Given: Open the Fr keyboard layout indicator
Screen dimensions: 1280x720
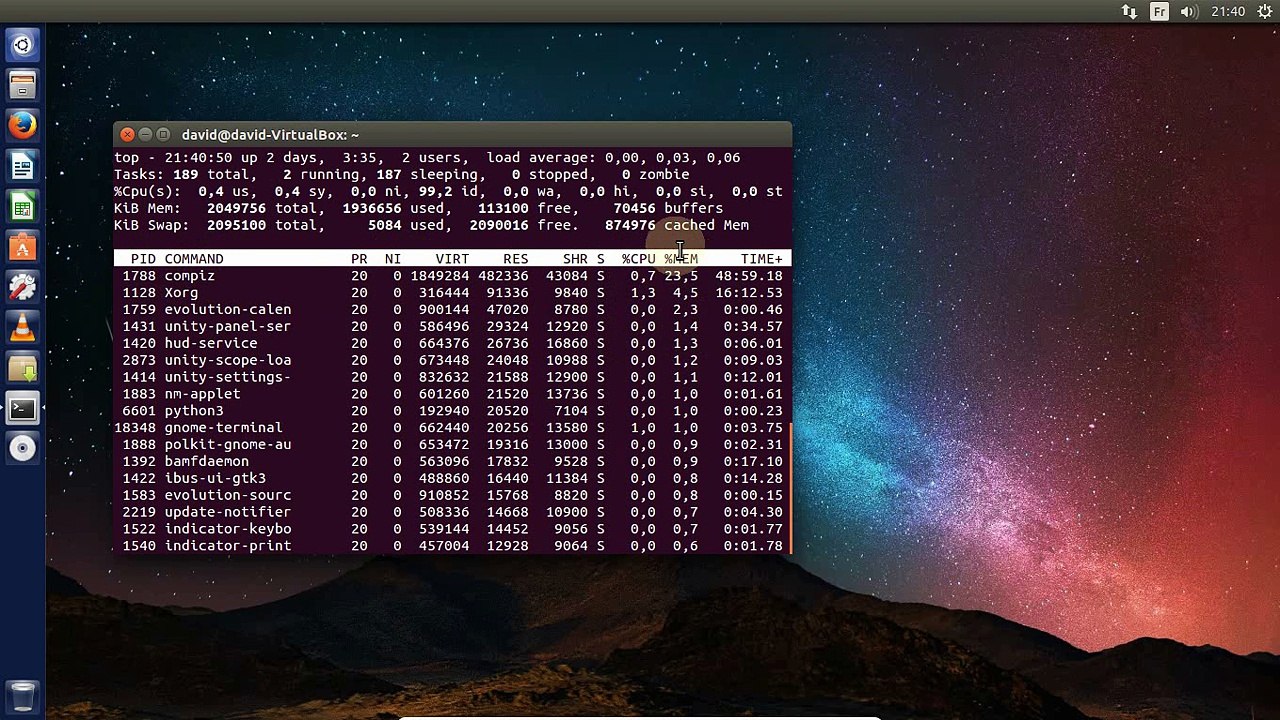Looking at the screenshot, I should pos(1159,12).
